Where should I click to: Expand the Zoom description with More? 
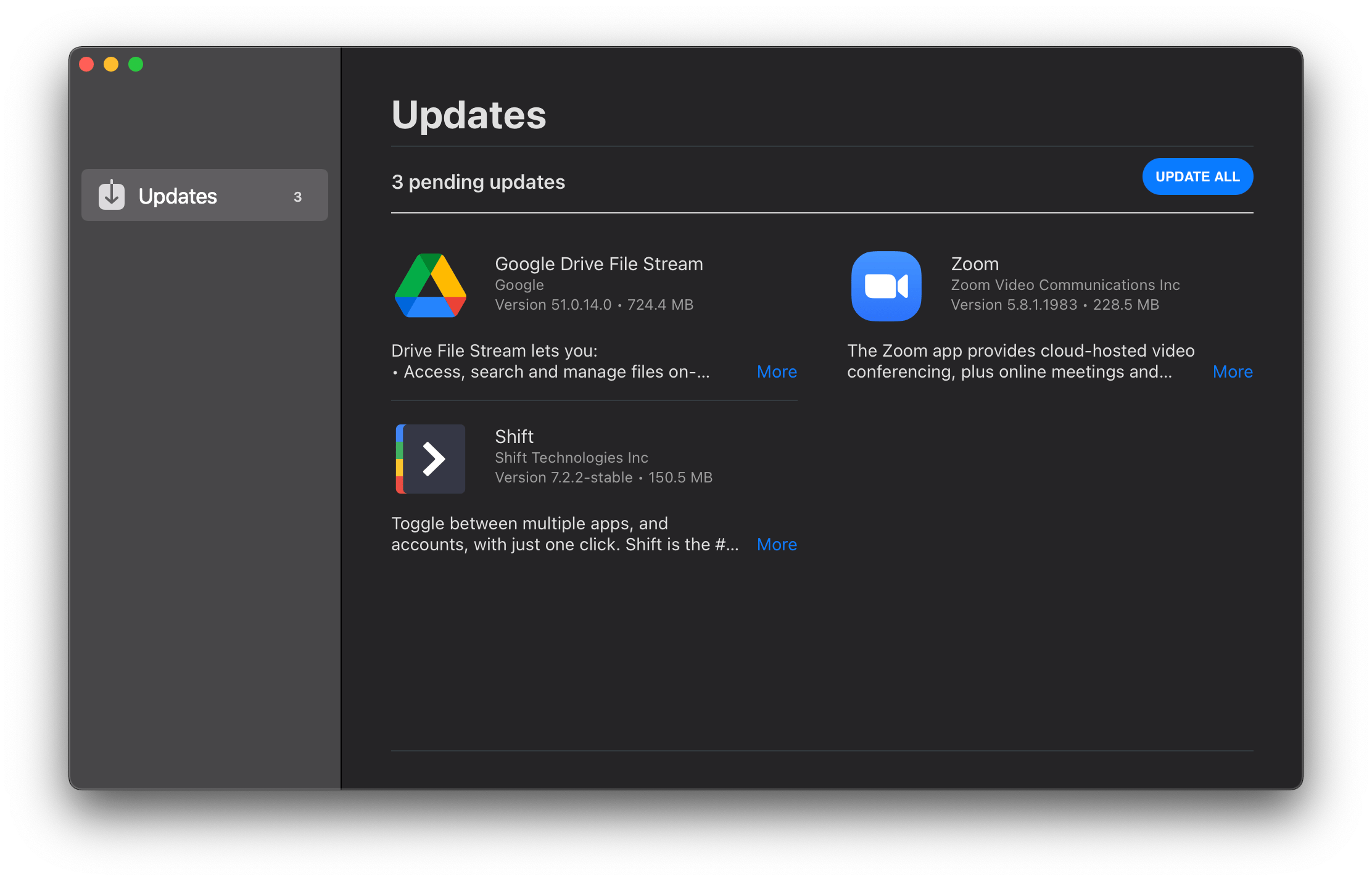point(1232,371)
